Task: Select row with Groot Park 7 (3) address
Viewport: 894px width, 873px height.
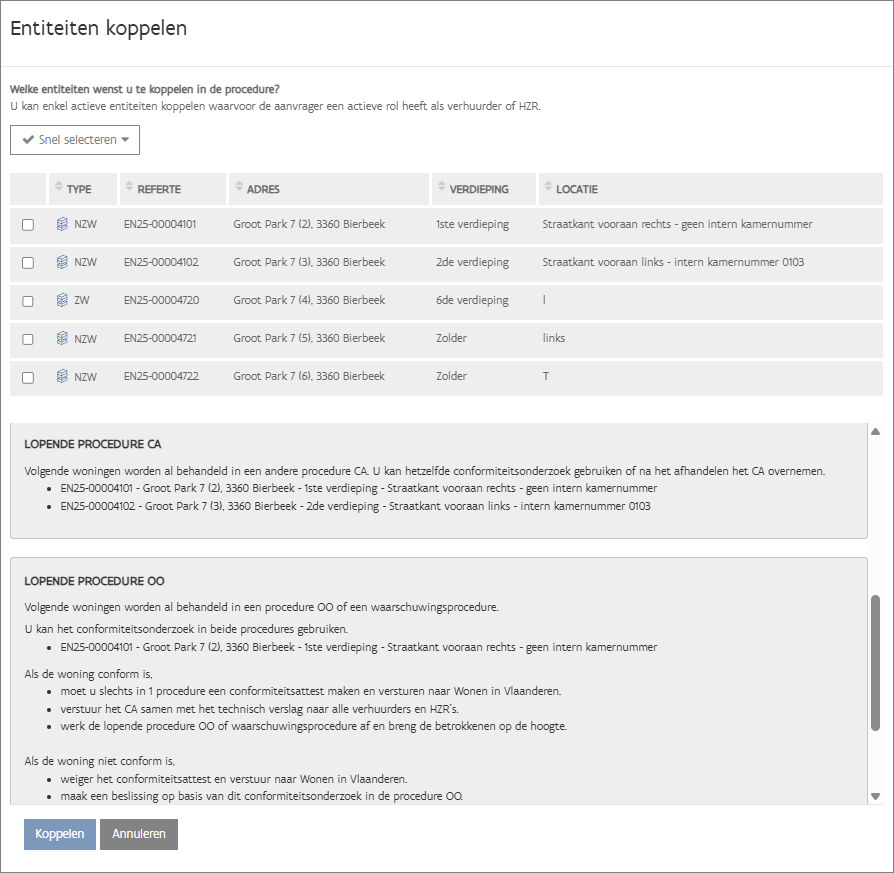Action: tap(28, 263)
